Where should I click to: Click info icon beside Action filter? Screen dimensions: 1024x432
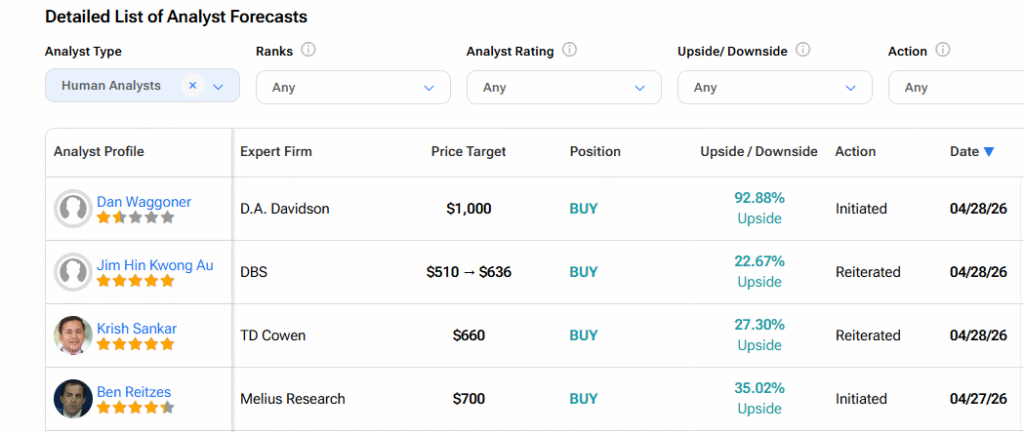point(943,50)
